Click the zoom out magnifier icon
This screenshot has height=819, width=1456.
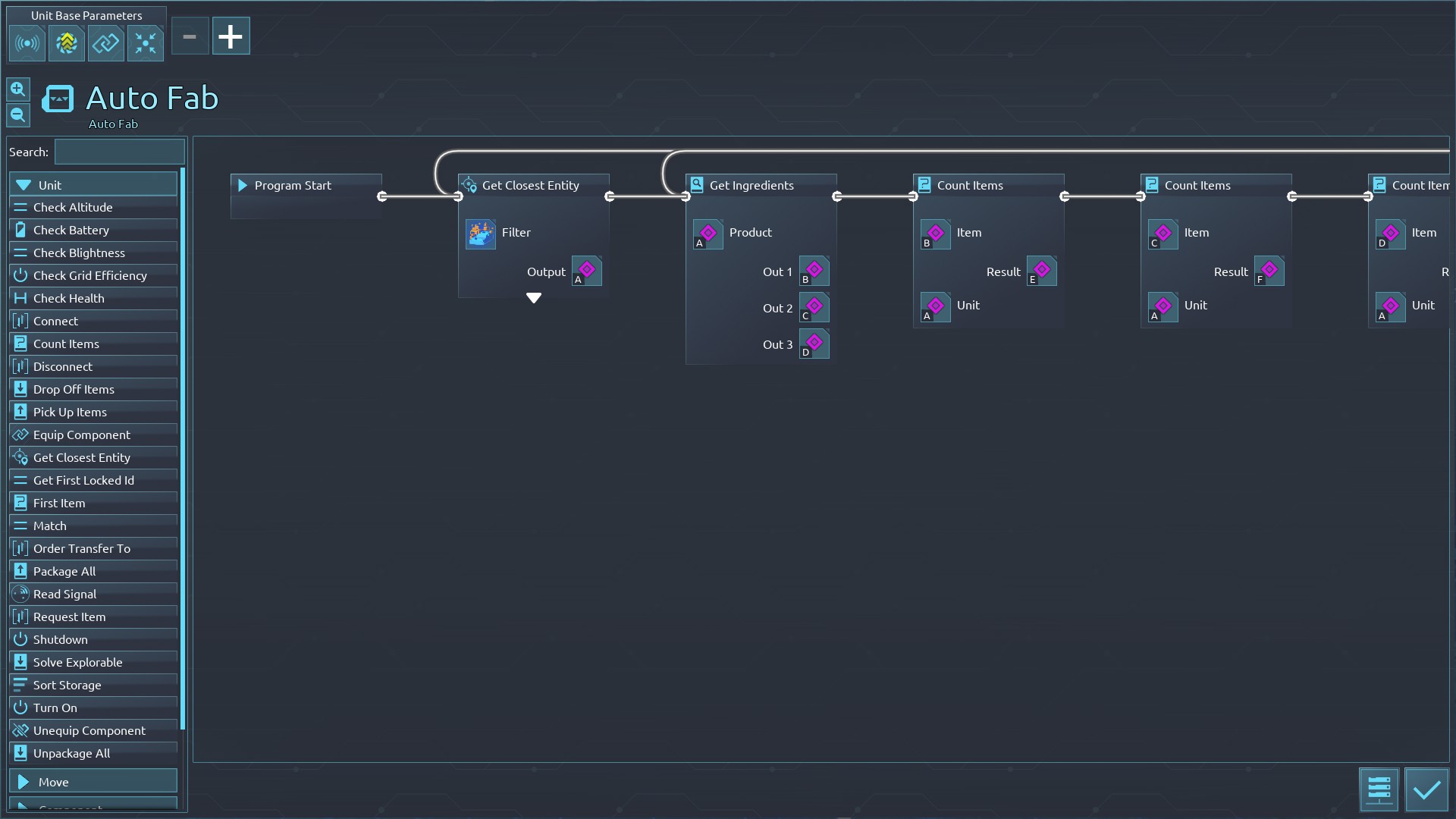18,115
